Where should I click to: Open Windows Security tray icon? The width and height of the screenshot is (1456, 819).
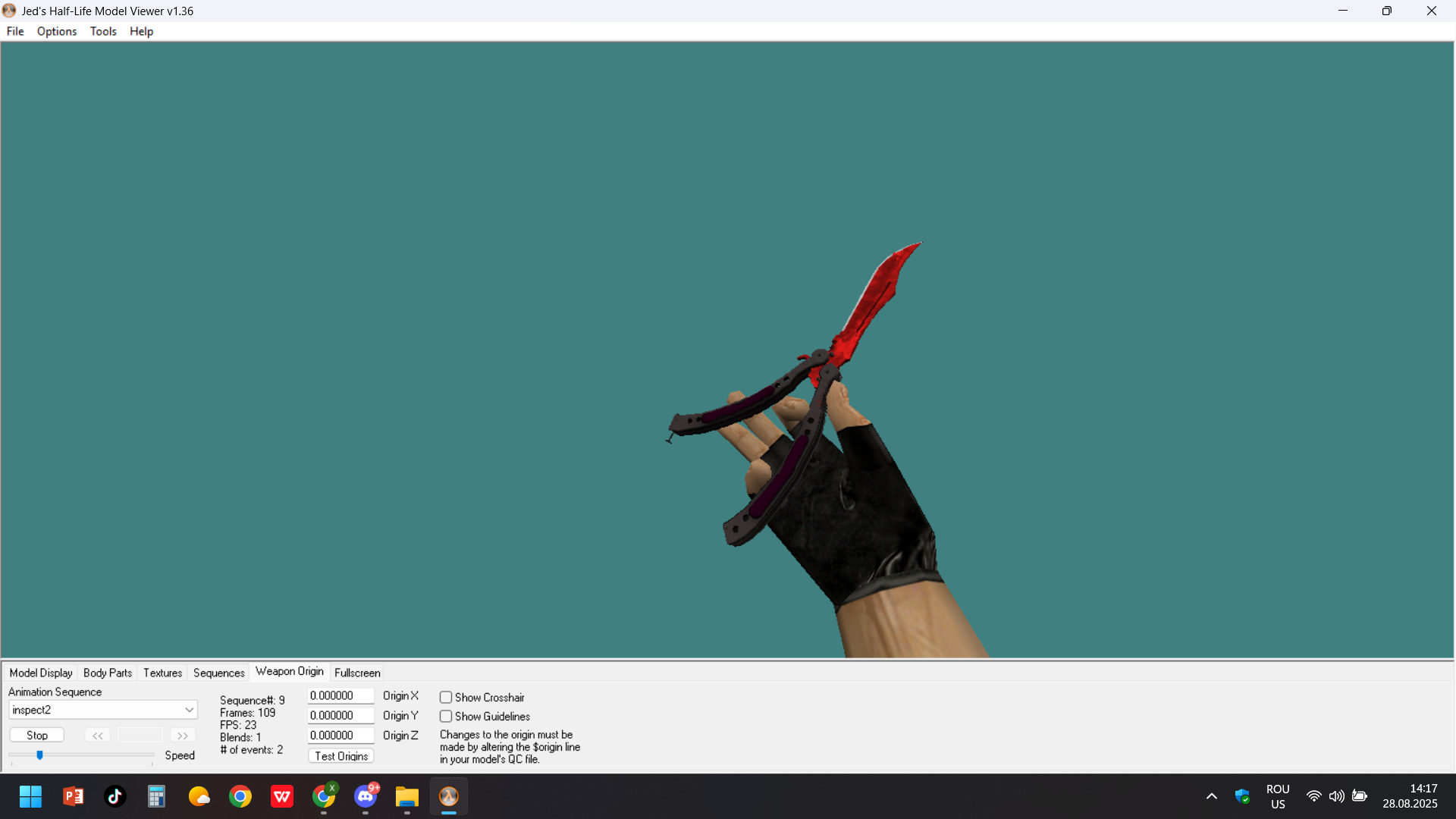click(x=1242, y=796)
